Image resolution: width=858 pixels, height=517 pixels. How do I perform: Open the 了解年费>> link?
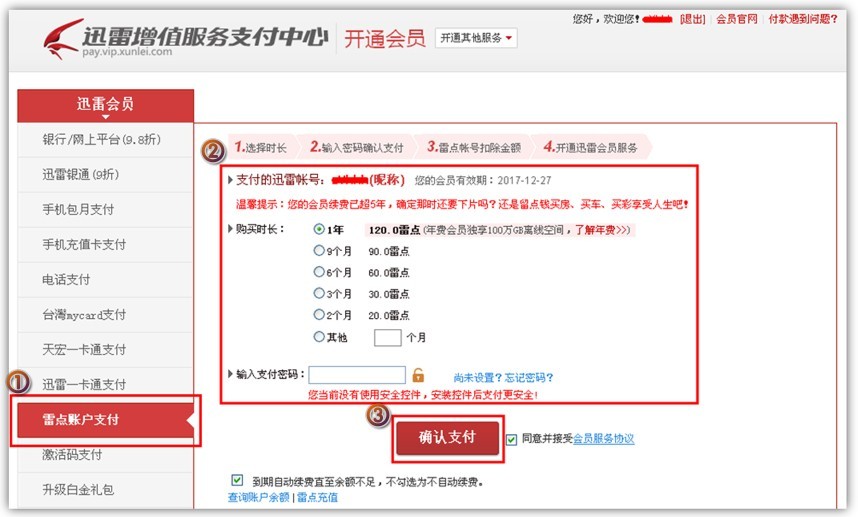(x=602, y=230)
